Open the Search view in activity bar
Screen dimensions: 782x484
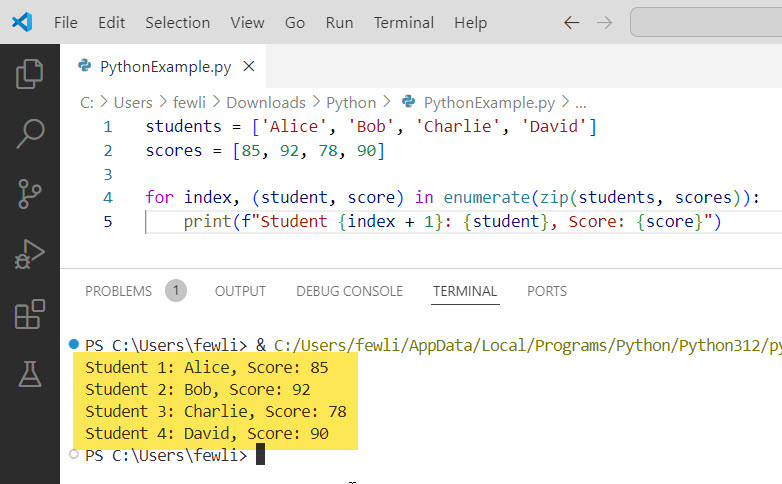point(30,134)
